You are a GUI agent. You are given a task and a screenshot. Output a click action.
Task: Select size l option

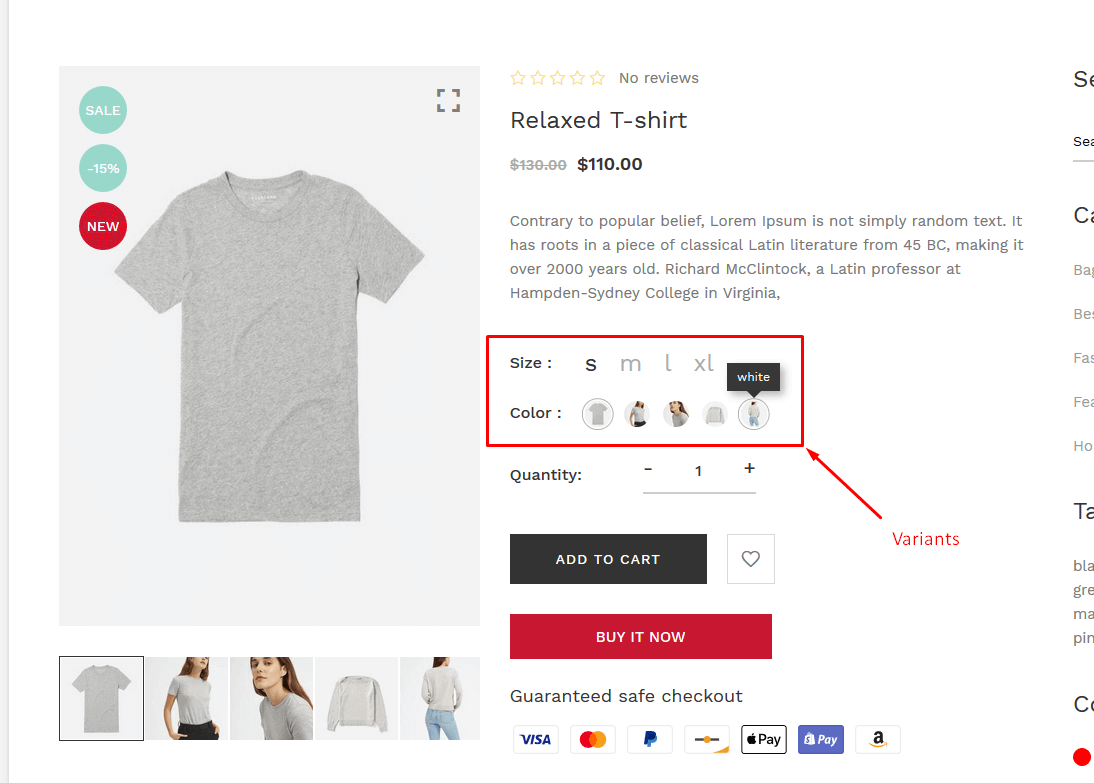coord(668,363)
